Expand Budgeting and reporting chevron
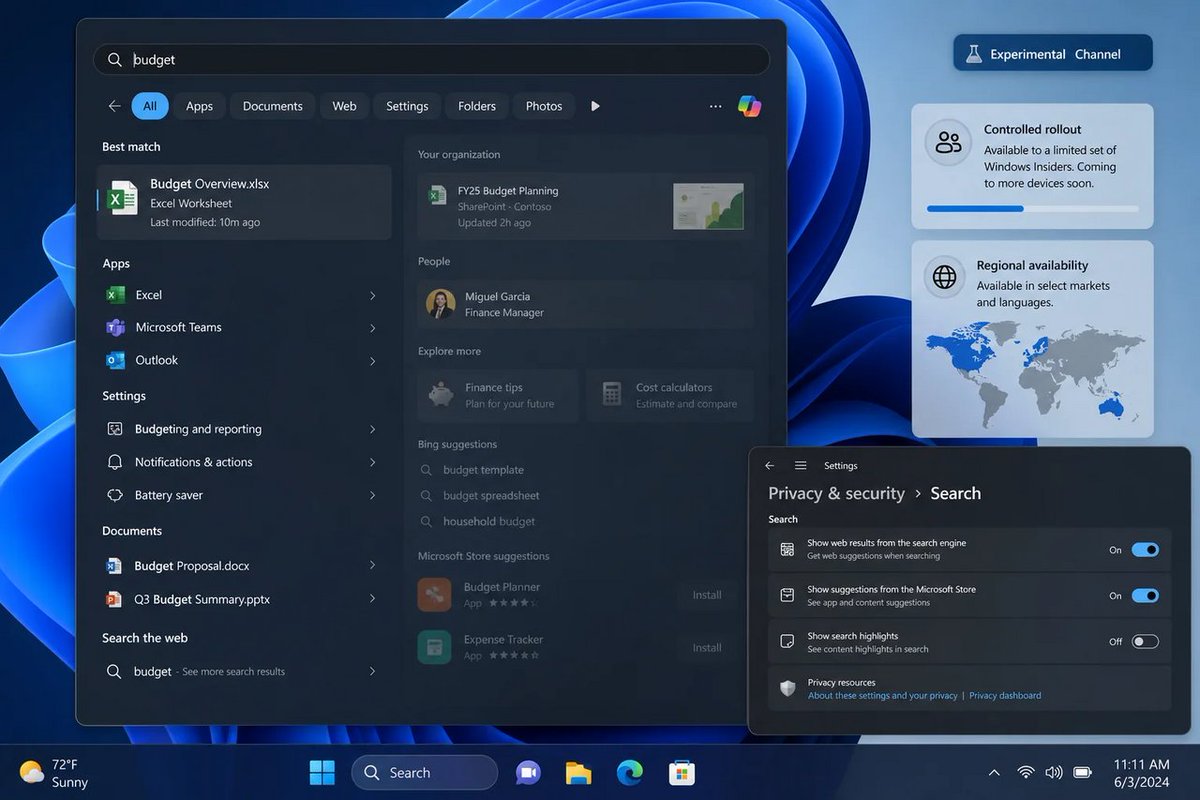Image resolution: width=1200 pixels, height=800 pixels. pyautogui.click(x=372, y=429)
